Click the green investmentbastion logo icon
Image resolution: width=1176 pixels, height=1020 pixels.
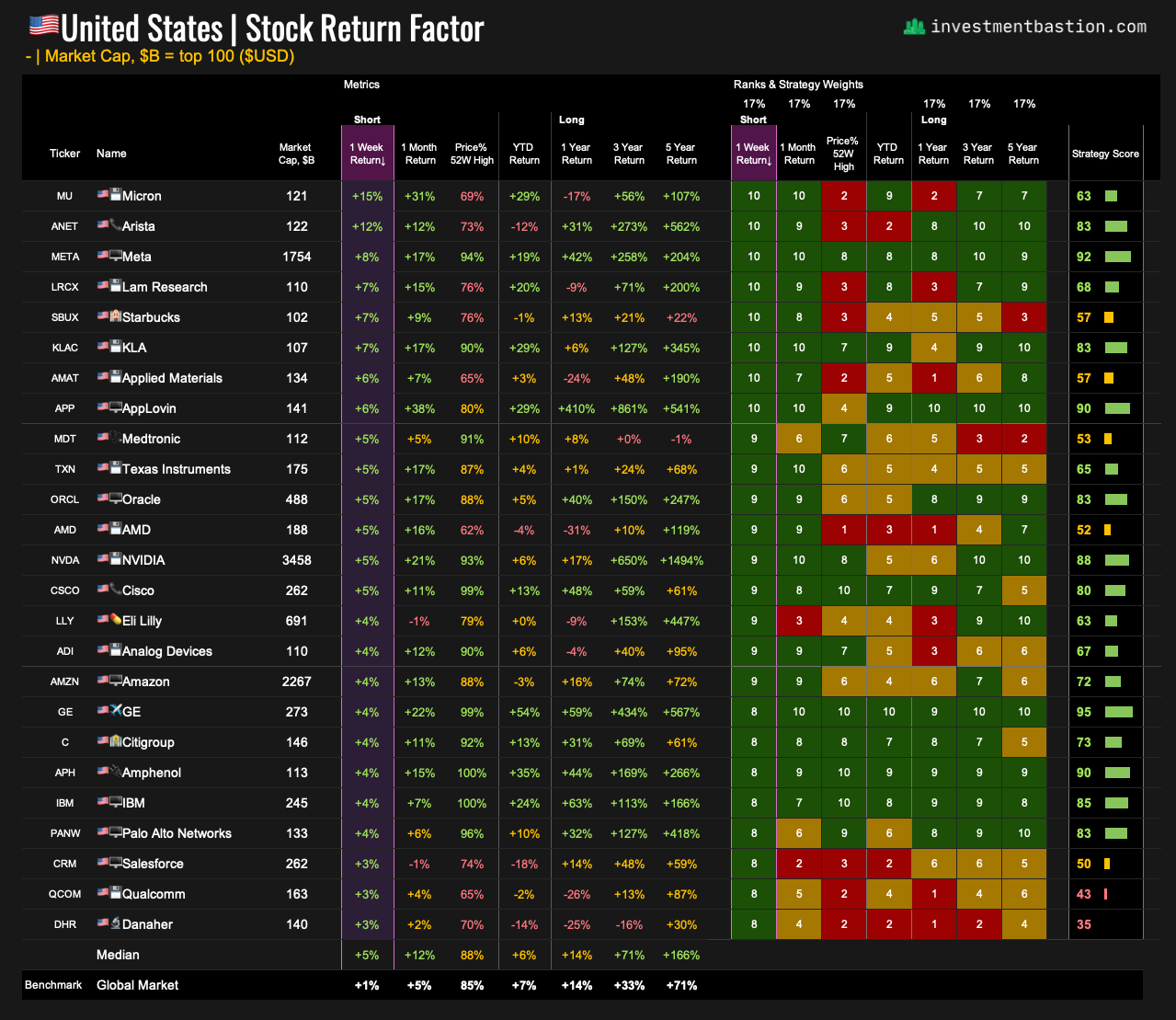[914, 27]
